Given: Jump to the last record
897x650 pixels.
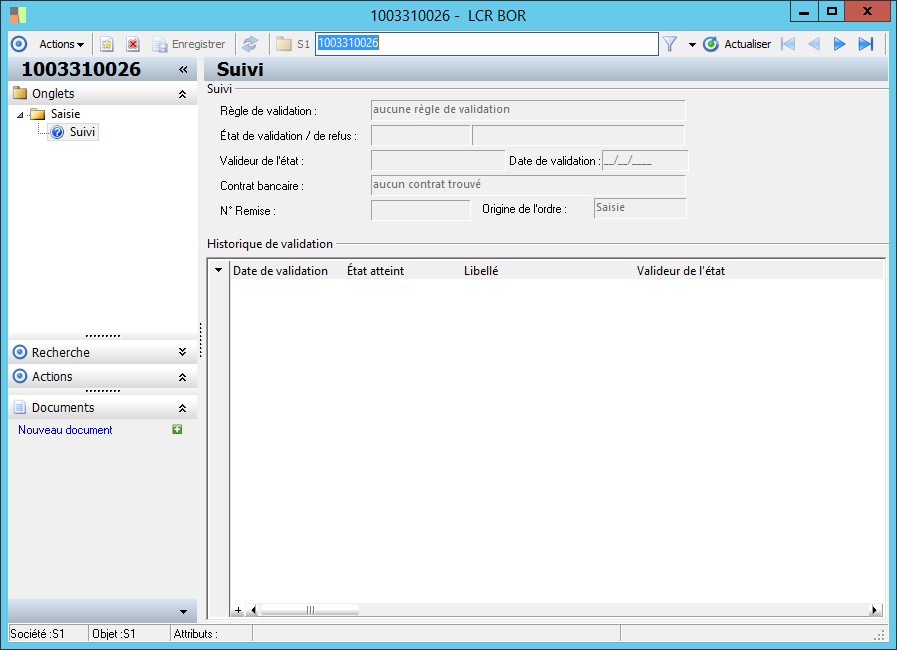Looking at the screenshot, I should tap(866, 44).
